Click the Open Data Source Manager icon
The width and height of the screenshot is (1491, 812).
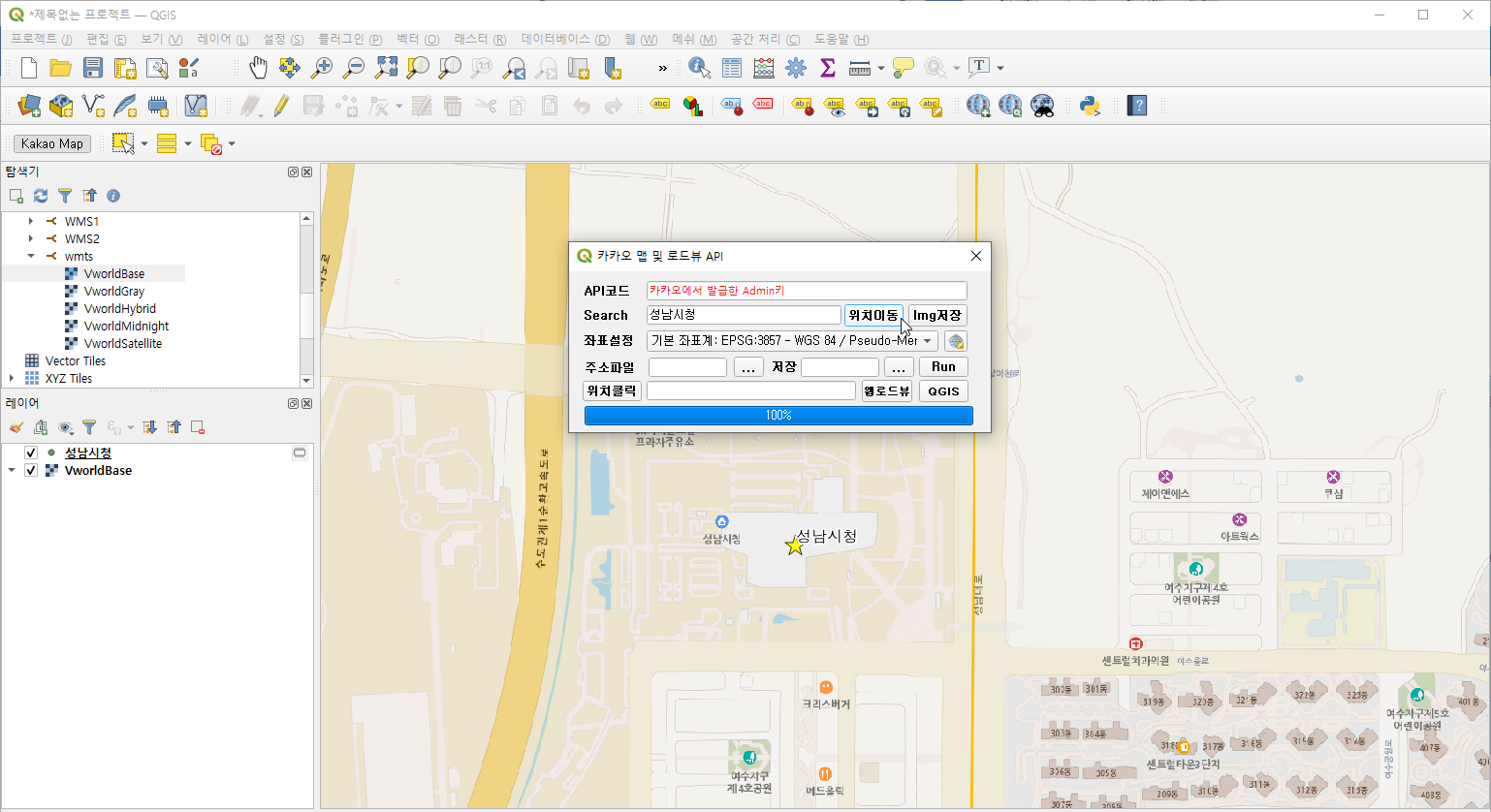pos(28,106)
